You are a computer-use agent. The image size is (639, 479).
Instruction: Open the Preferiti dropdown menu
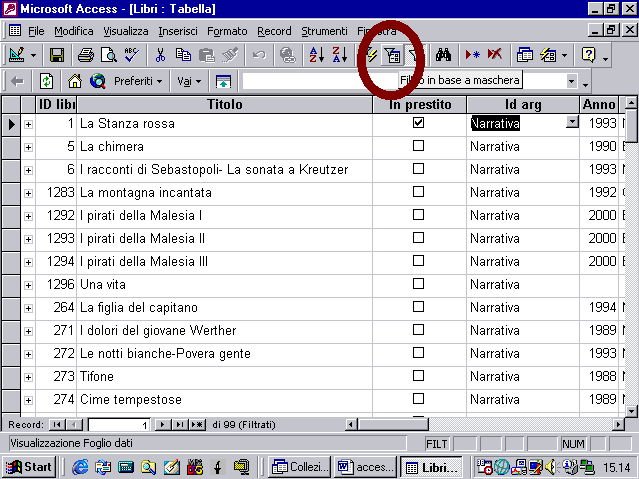pos(138,81)
